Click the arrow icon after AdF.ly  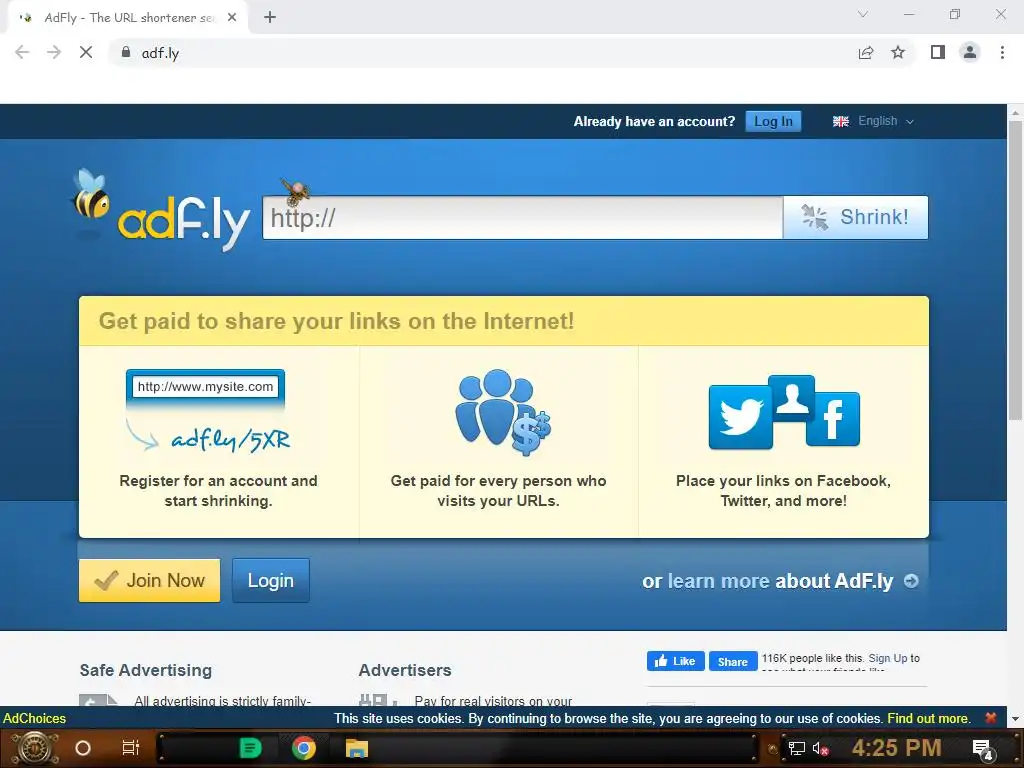[911, 581]
